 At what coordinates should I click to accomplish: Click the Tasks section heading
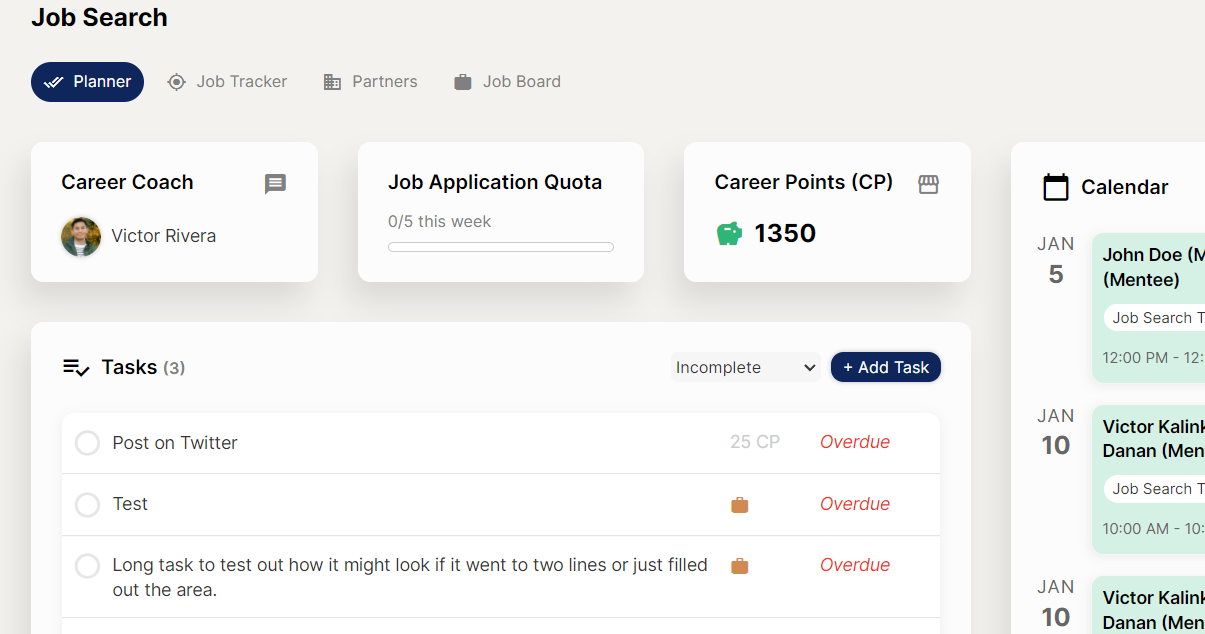129,367
